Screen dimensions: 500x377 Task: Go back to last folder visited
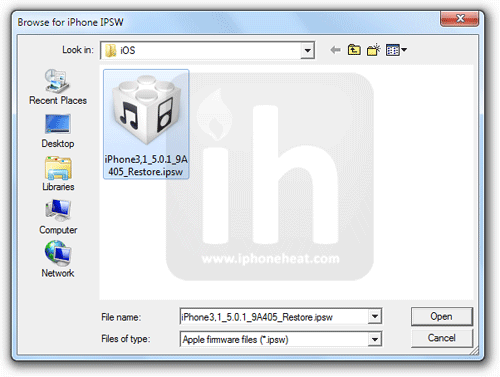pos(335,50)
